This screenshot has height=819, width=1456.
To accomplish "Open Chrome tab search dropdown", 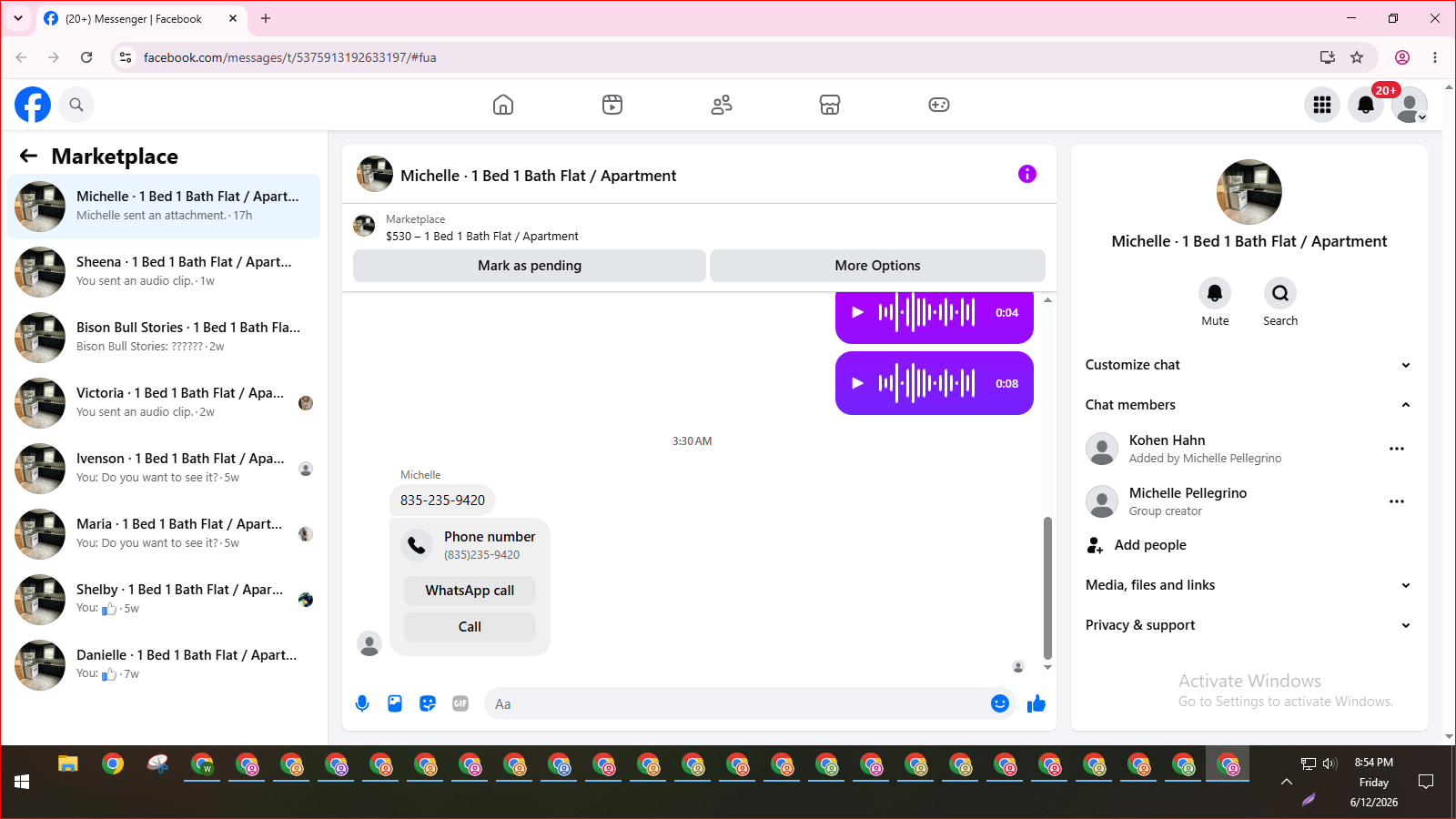I will click(x=18, y=18).
